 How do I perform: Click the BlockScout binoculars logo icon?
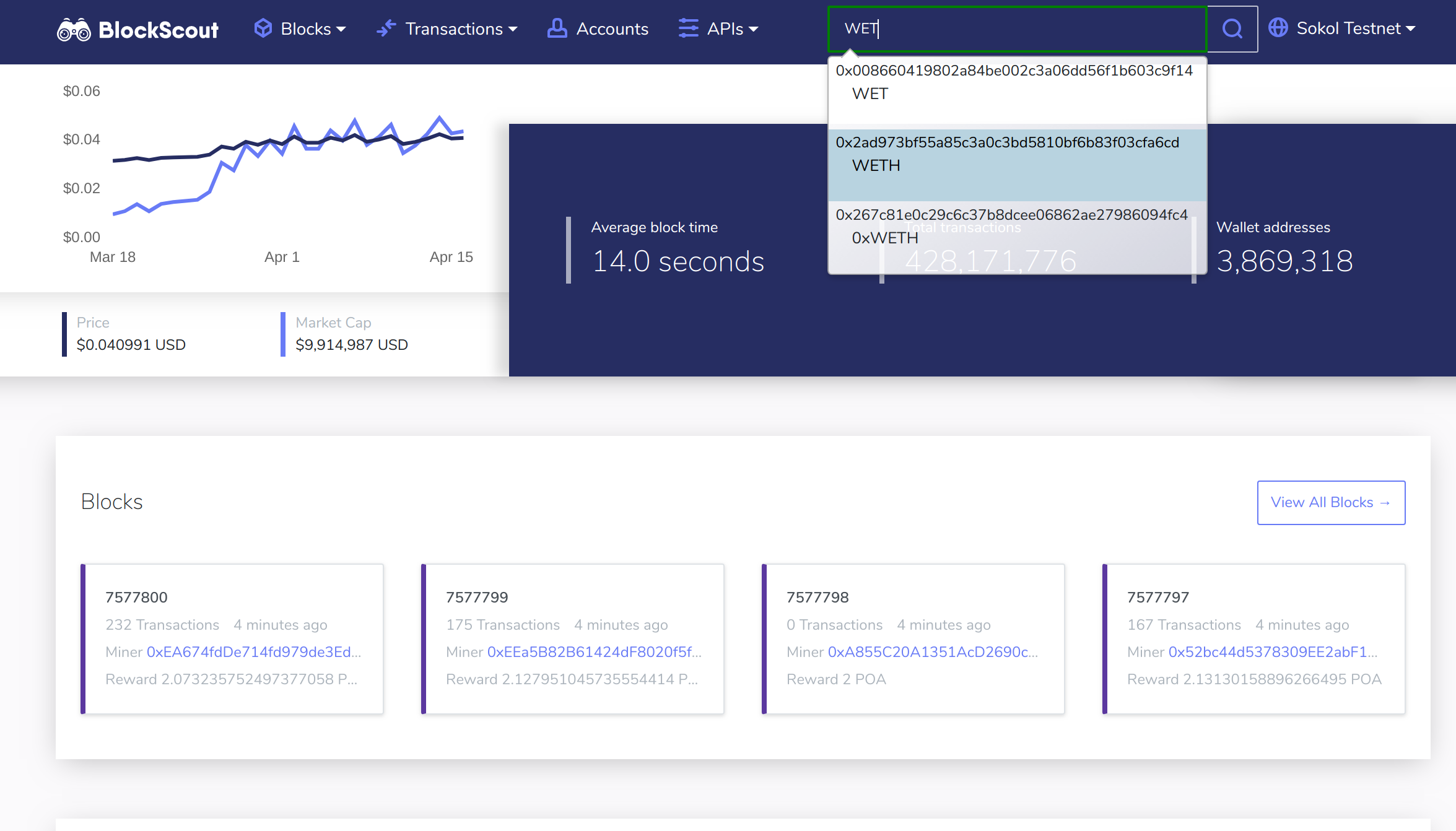[x=74, y=30]
